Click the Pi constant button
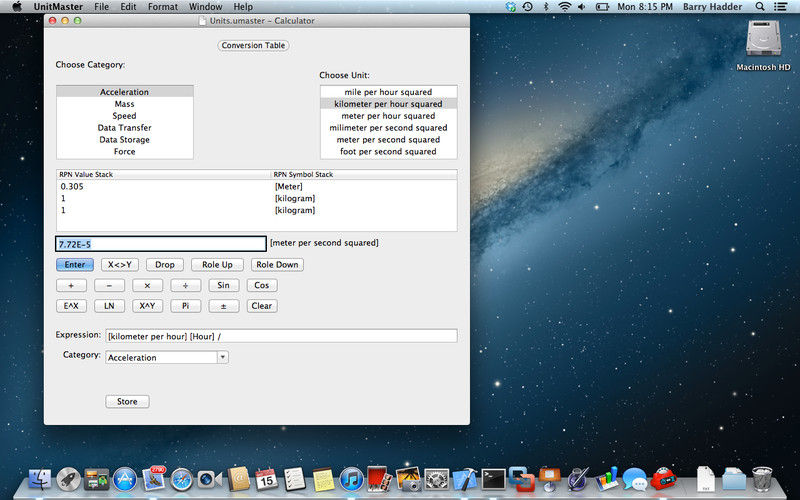 [x=185, y=306]
